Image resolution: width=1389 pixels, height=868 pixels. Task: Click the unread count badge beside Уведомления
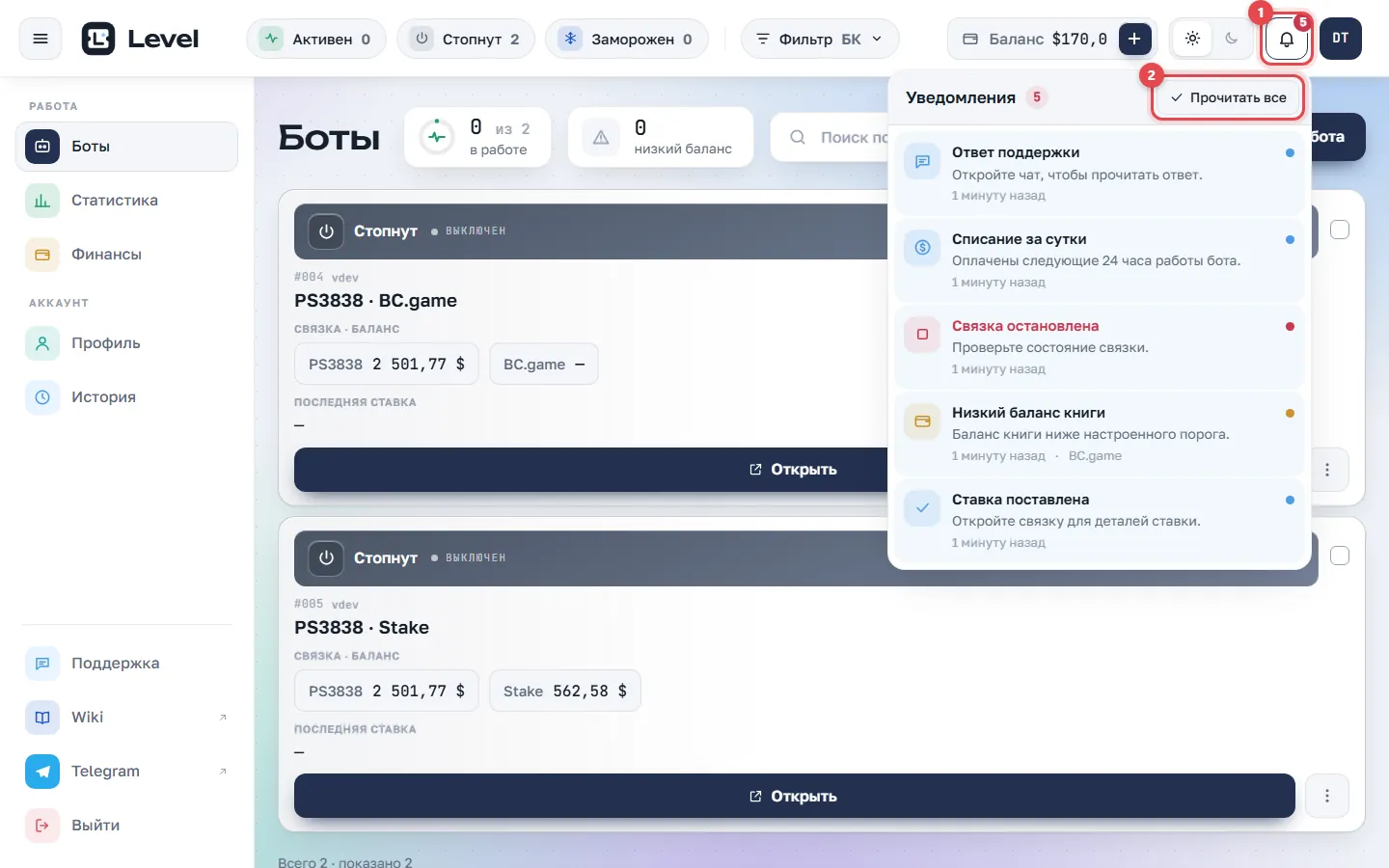1037,97
